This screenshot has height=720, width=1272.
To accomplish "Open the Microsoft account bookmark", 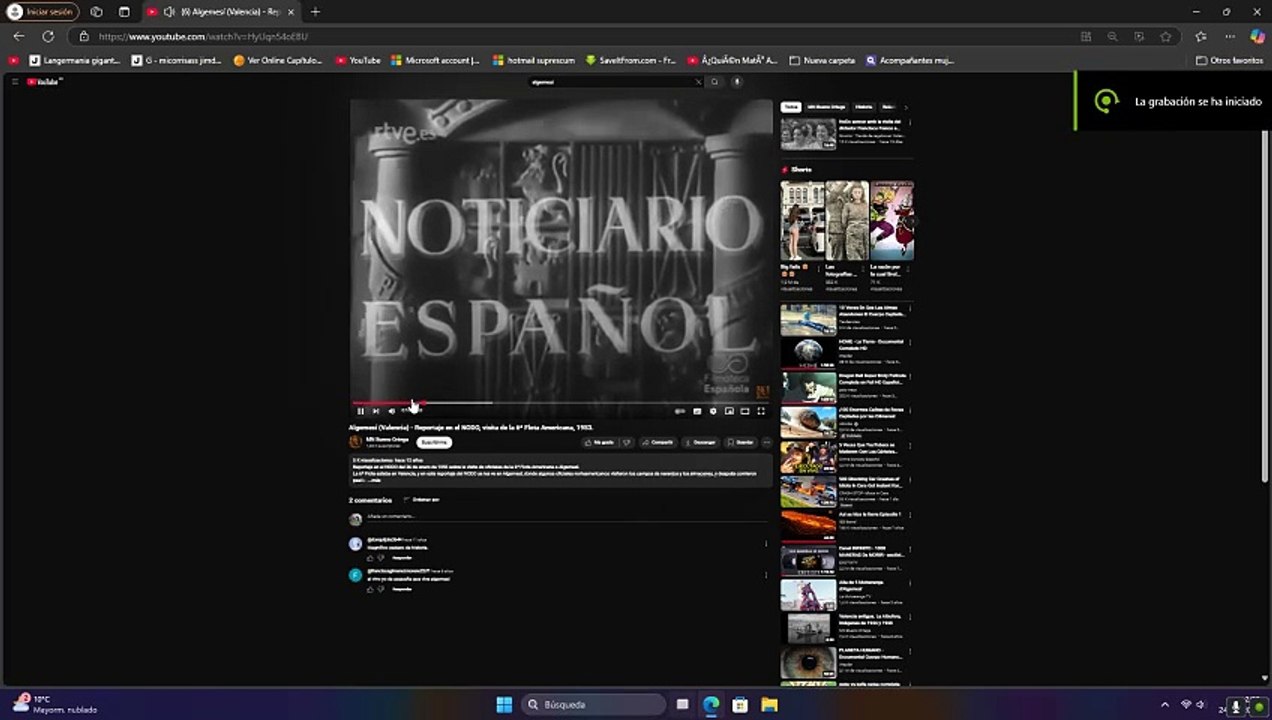I will [435, 60].
